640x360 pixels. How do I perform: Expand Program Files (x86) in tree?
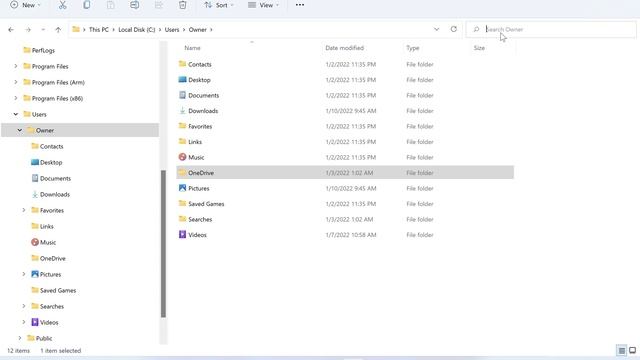pos(16,98)
